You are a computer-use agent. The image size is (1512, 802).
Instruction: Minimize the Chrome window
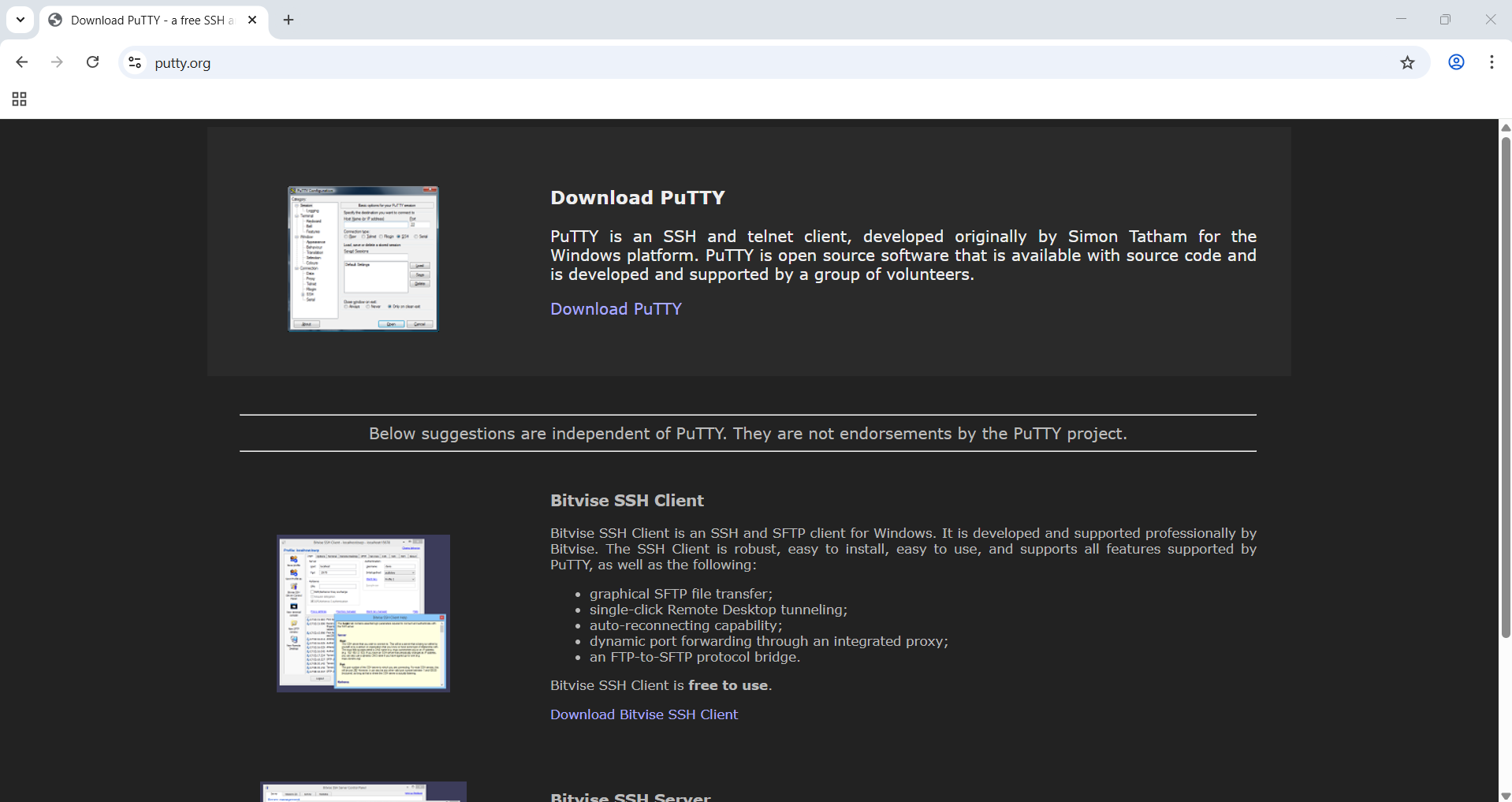click(x=1401, y=19)
